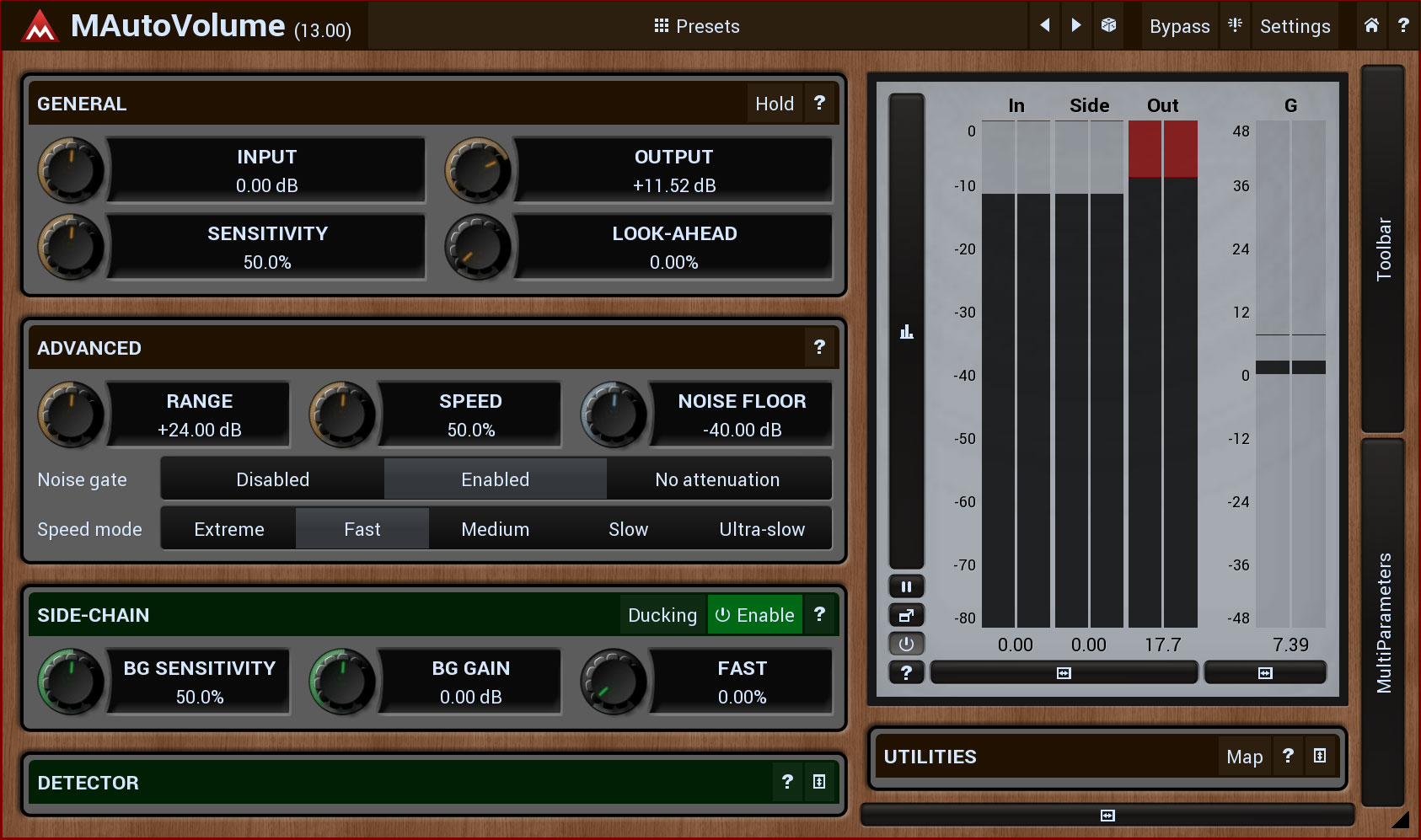
Task: Load the next preset with right arrow
Action: [x=1076, y=25]
